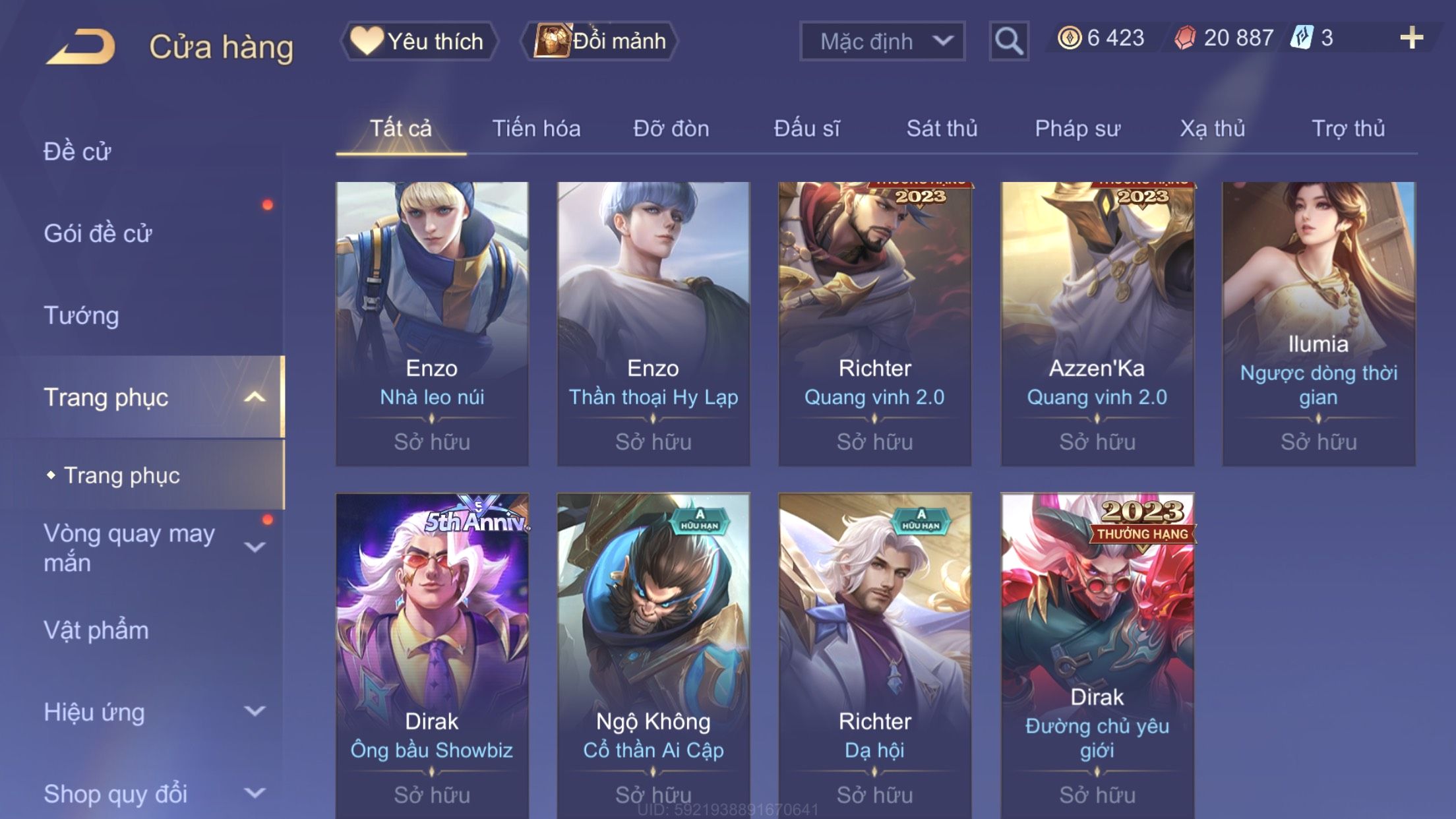Image resolution: width=1456 pixels, height=819 pixels.
Task: Select the Tiến hóa tab
Action: tap(536, 129)
